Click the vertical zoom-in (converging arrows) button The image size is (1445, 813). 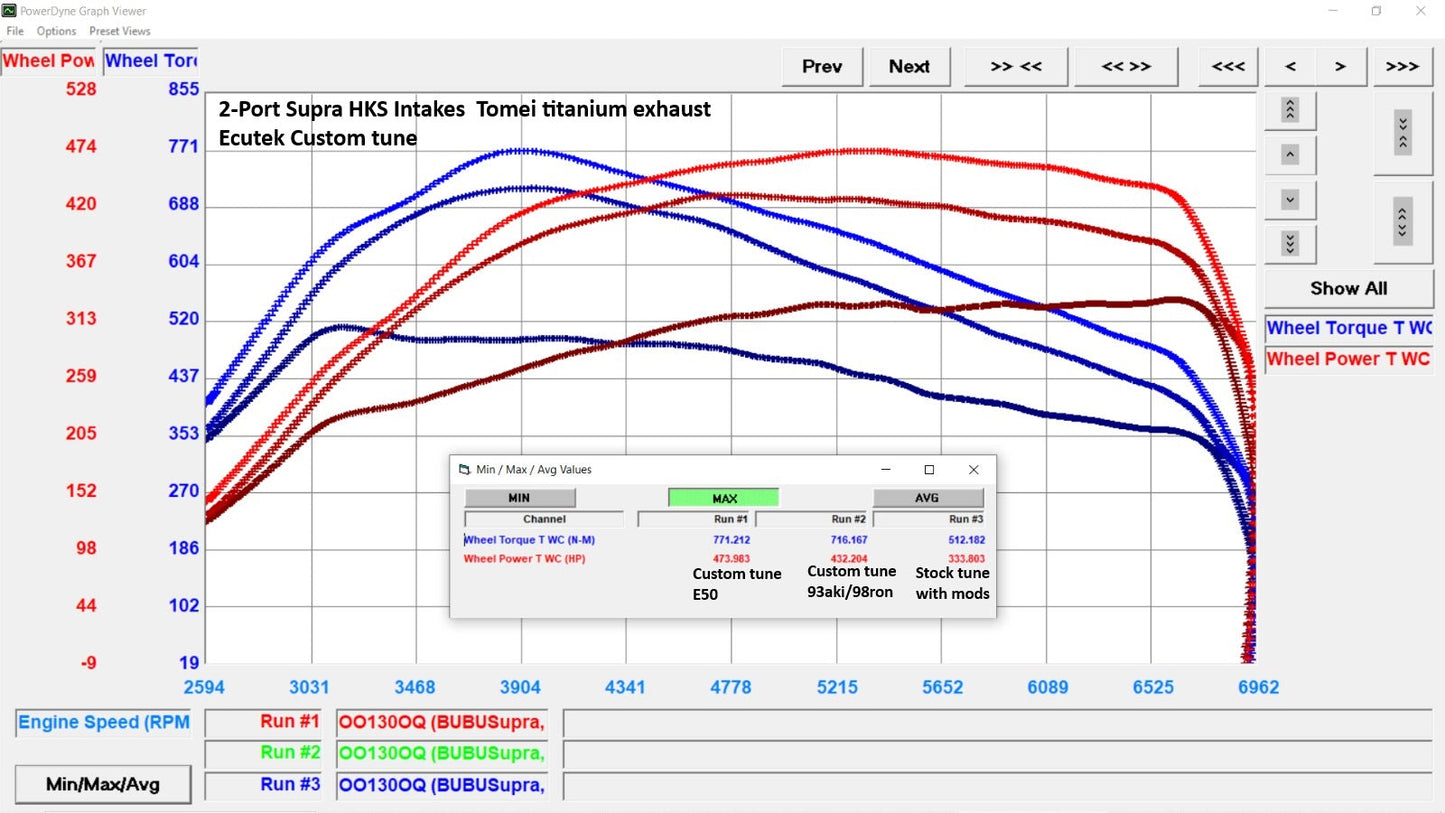[1402, 131]
